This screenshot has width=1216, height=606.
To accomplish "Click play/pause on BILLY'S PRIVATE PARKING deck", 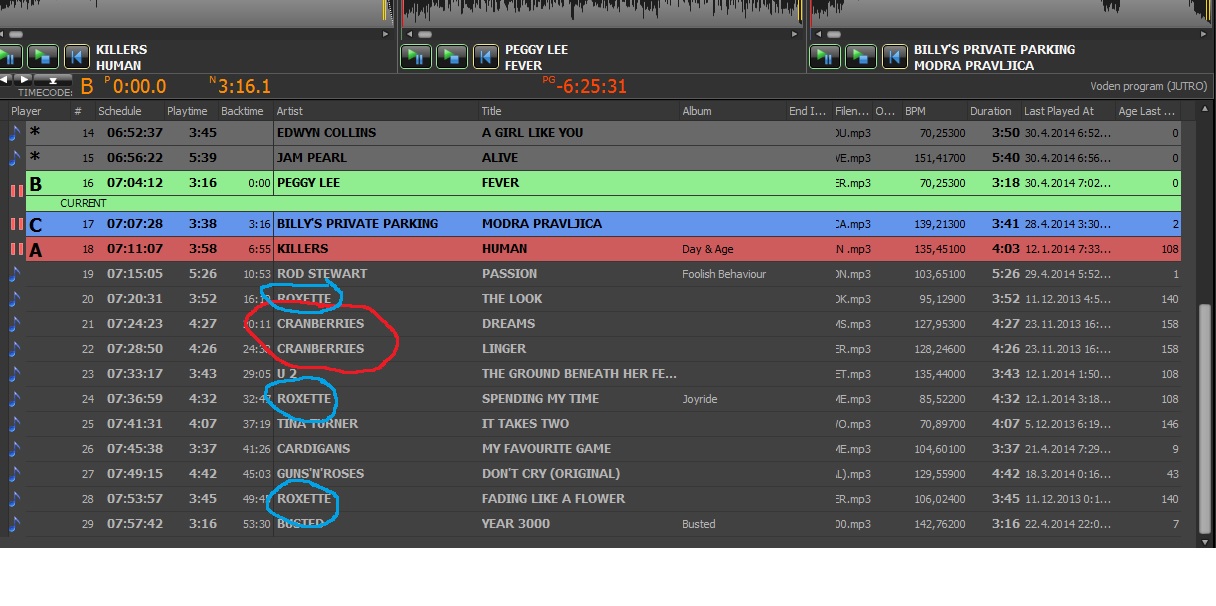I will pos(825,56).
